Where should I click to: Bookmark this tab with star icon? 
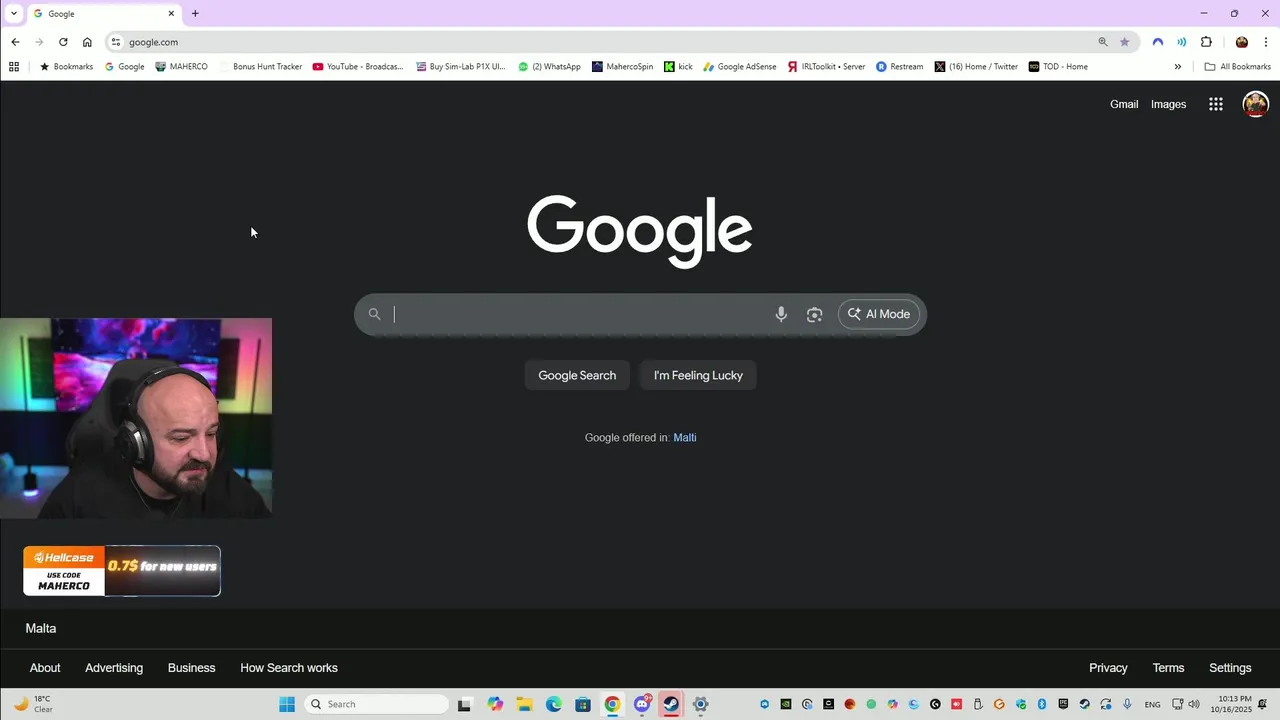[1124, 42]
